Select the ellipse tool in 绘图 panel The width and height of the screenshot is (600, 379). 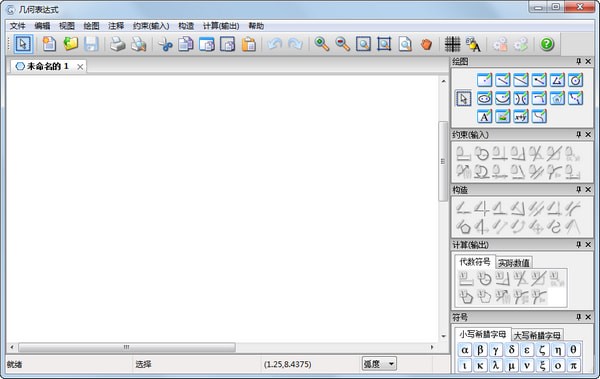484,98
